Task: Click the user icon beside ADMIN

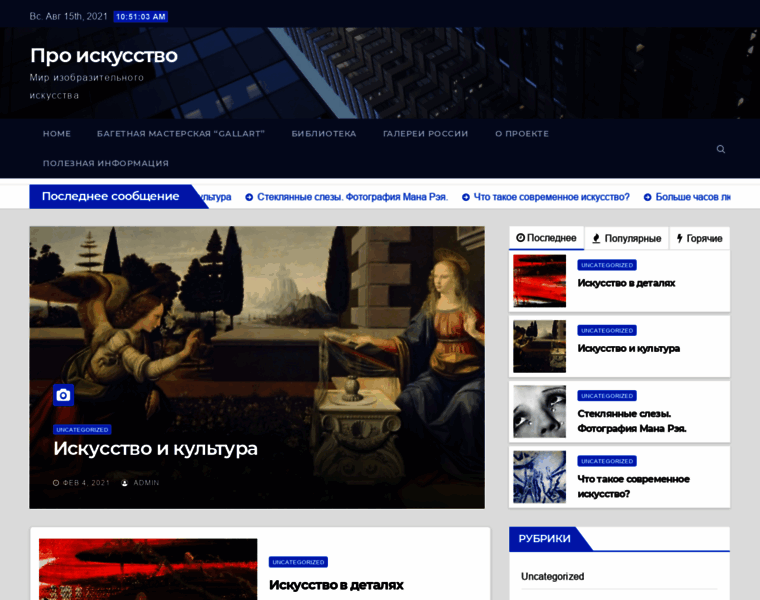Action: 125,483
